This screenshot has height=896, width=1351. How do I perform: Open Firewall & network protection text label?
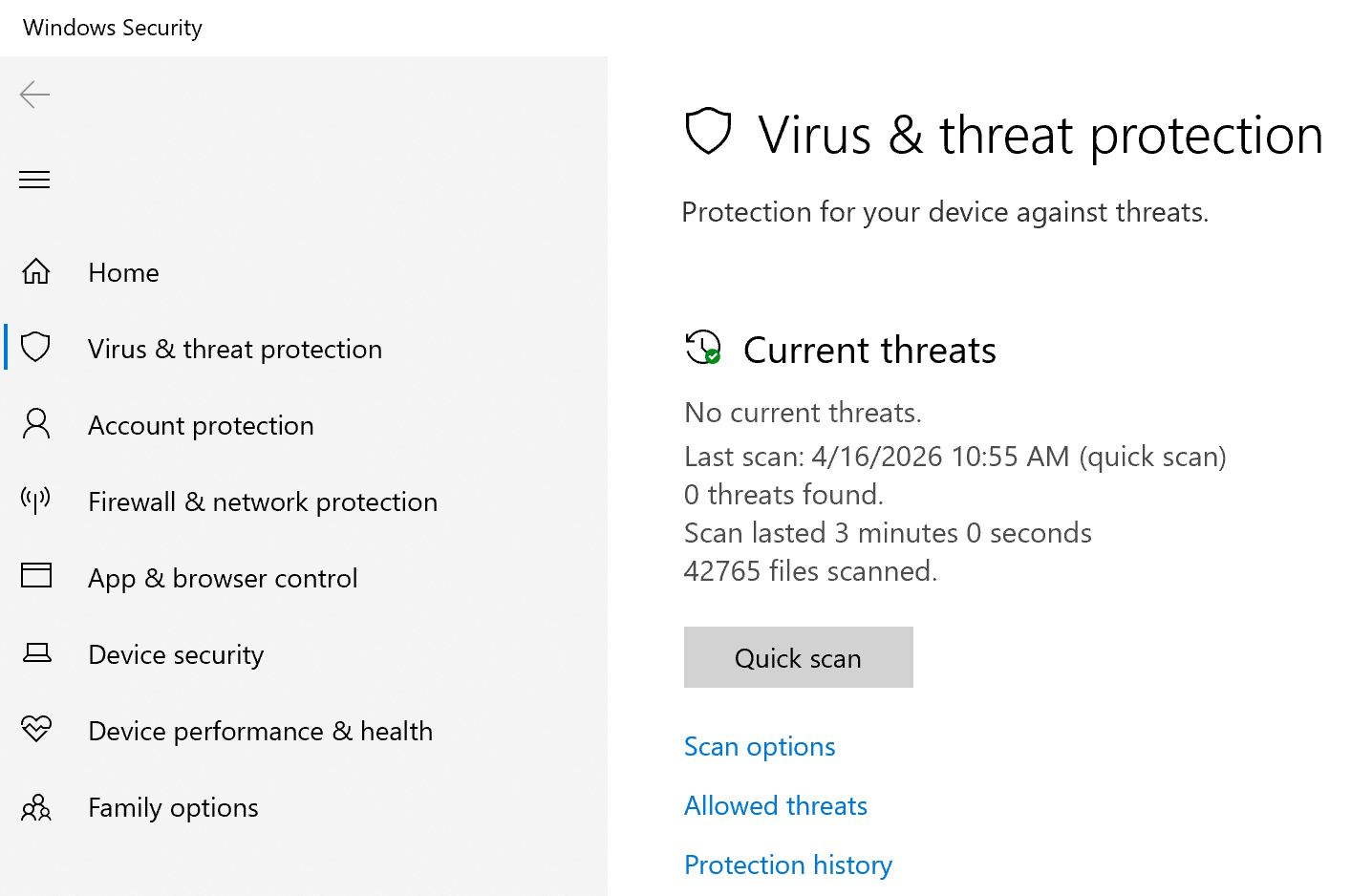pyautogui.click(x=263, y=502)
